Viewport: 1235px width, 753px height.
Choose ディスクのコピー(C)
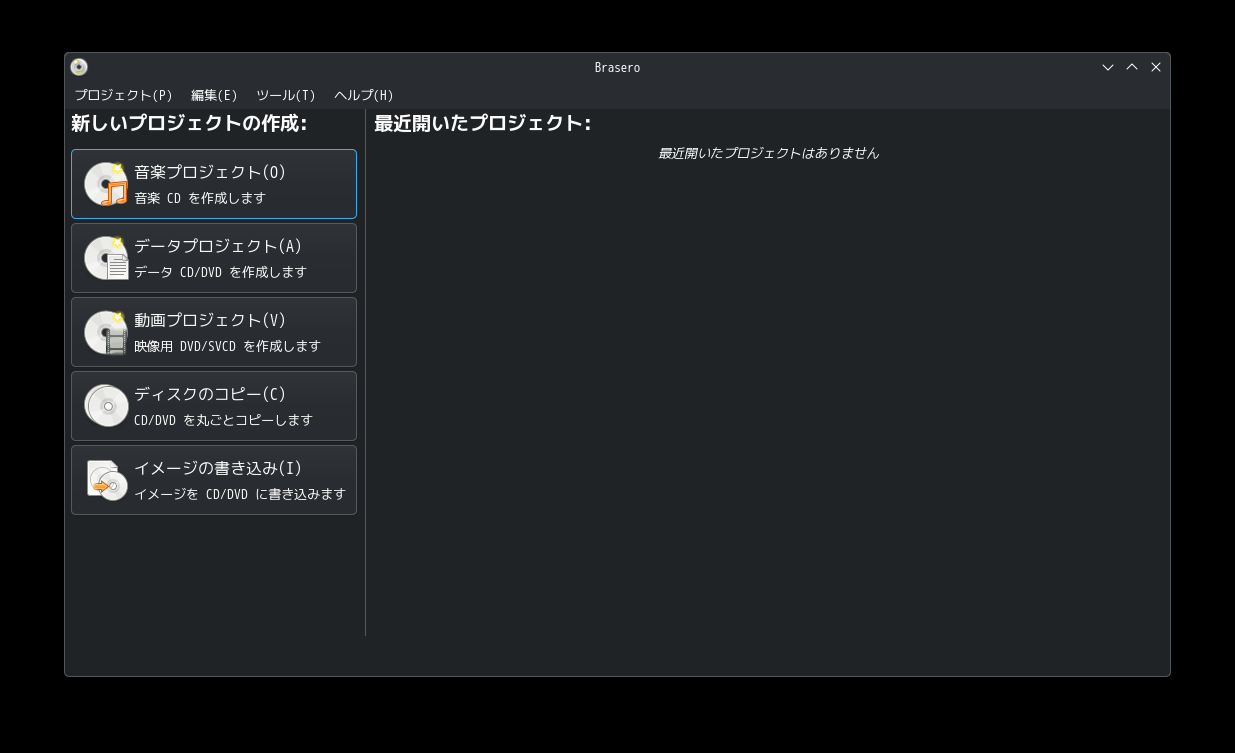tap(214, 406)
